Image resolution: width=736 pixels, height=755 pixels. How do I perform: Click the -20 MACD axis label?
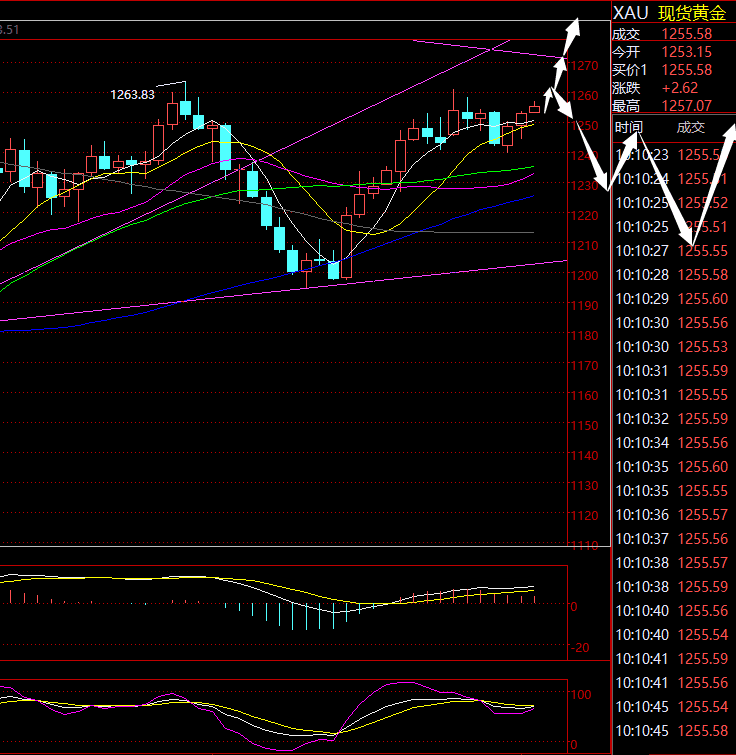point(580,648)
